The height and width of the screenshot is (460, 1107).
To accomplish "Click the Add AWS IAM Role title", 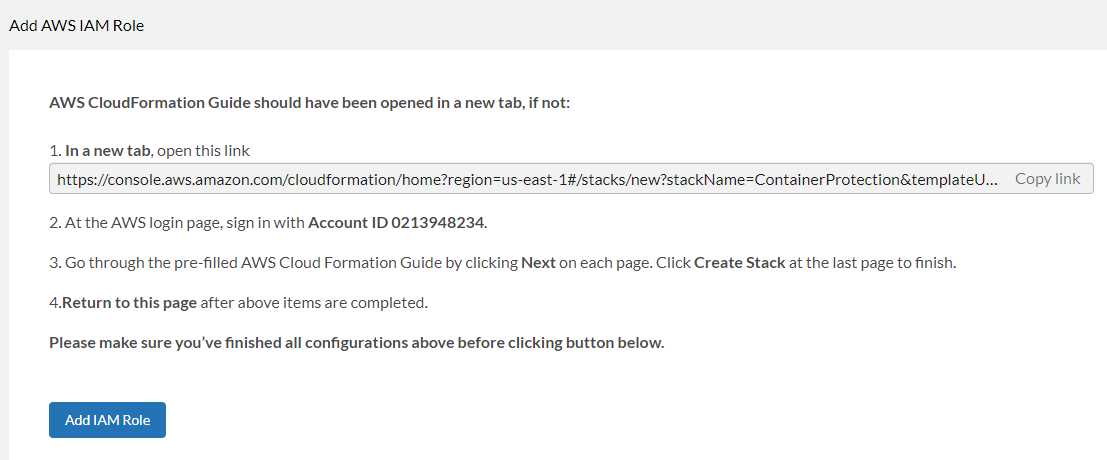I will pyautogui.click(x=77, y=26).
